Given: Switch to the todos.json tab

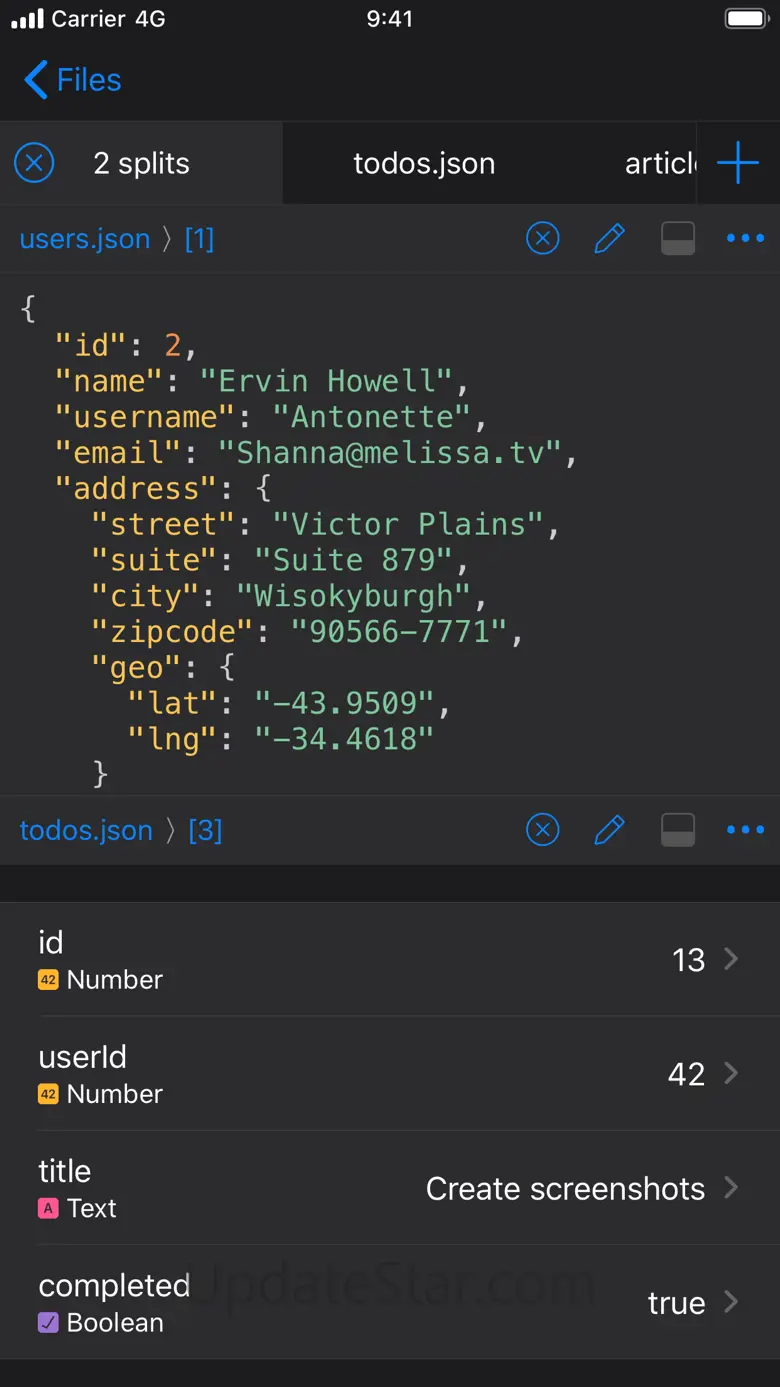Looking at the screenshot, I should pos(424,164).
